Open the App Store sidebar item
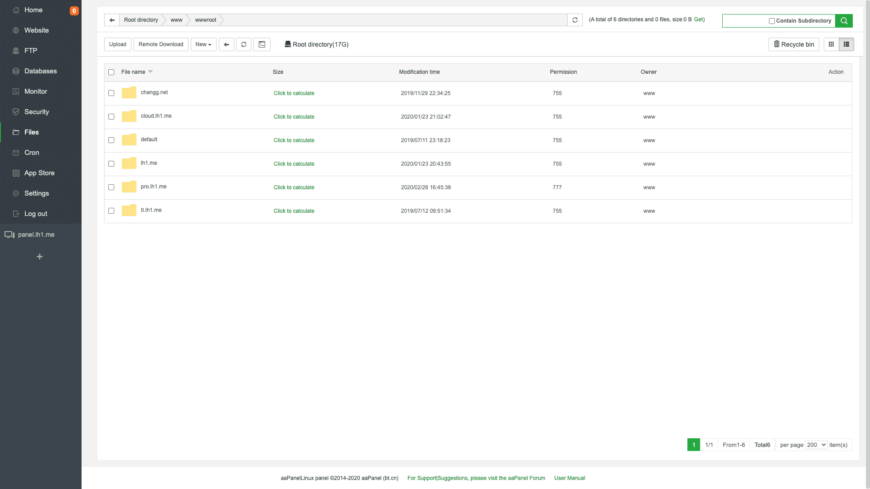The width and height of the screenshot is (870, 489). [40, 173]
